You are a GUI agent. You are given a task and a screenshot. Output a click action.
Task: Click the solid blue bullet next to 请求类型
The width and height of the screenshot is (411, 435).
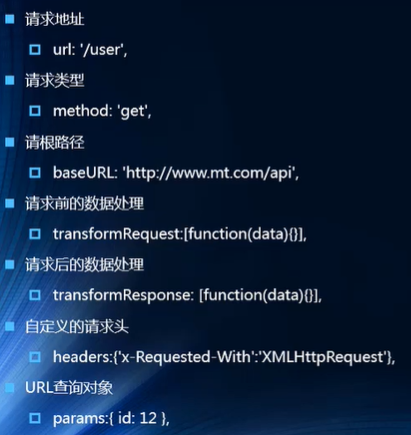coord(10,80)
